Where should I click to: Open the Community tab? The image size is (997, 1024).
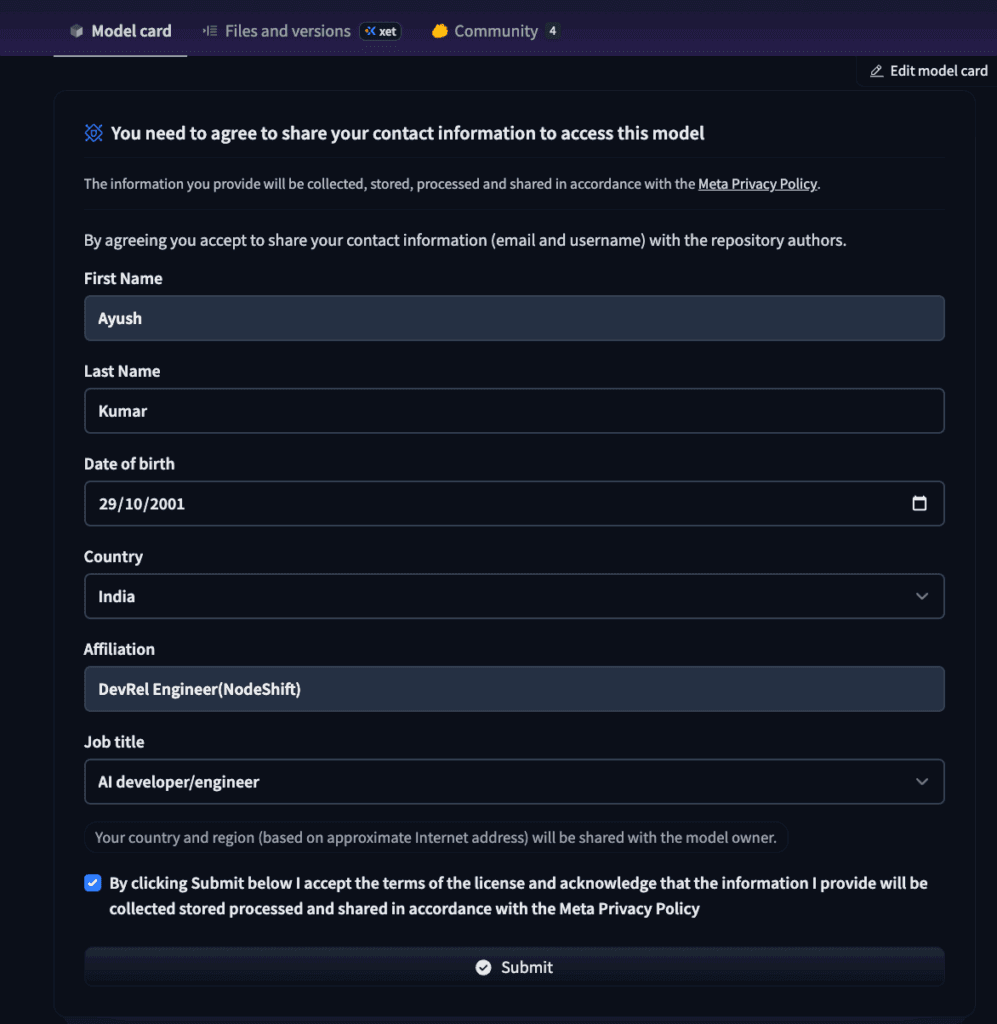pos(496,31)
